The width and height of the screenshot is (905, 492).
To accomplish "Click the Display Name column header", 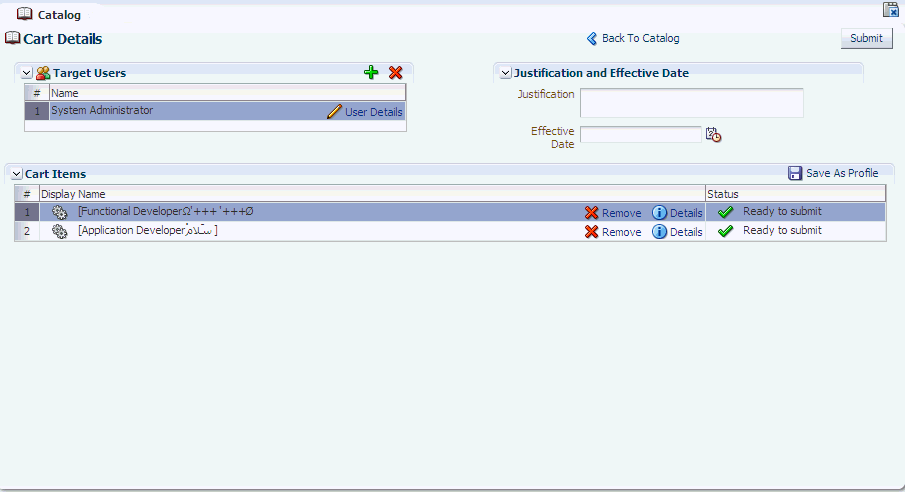I will click(372, 194).
